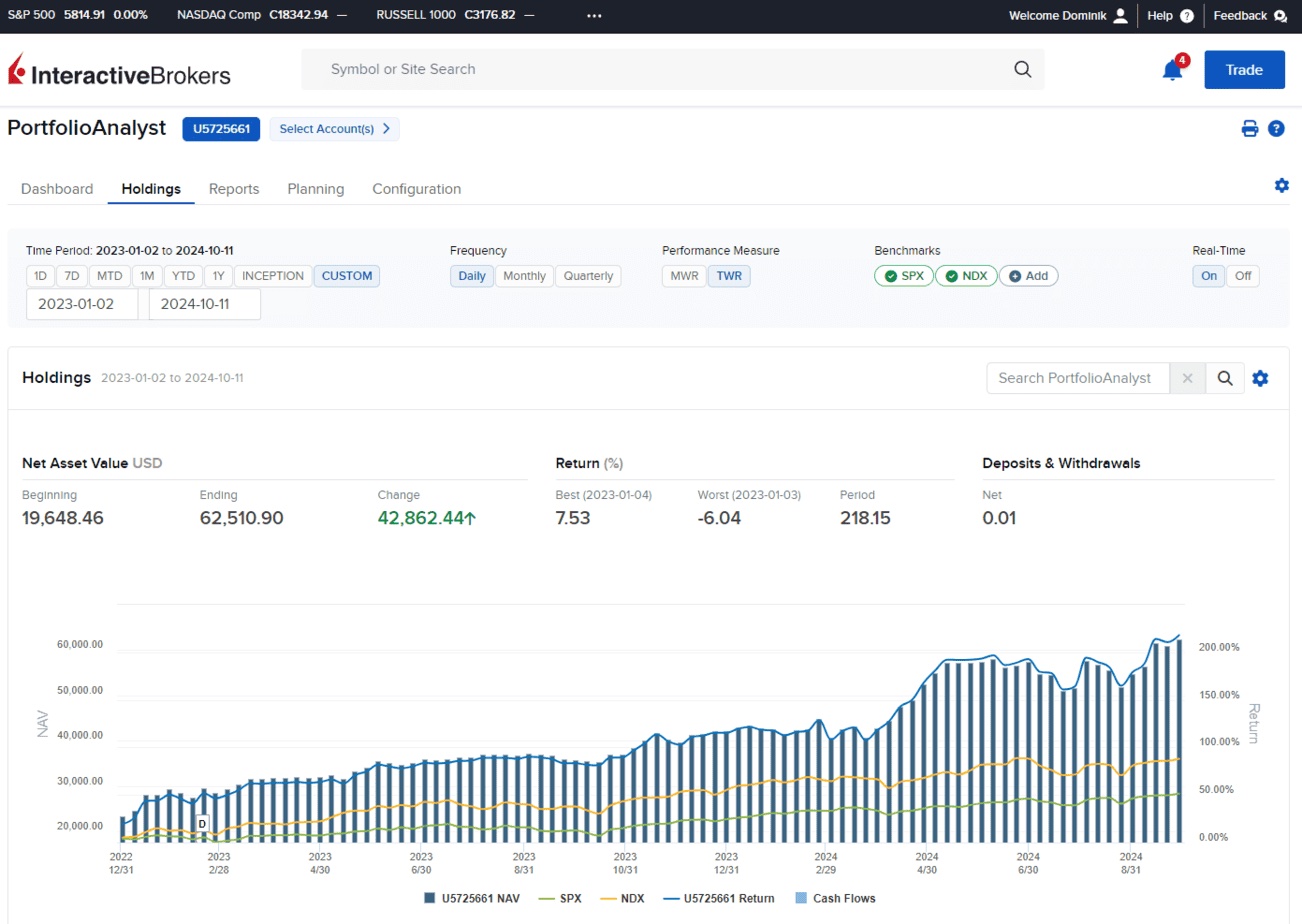
Task: Click the Search PortfolioAnalyst magnifier button
Action: coord(1225,378)
